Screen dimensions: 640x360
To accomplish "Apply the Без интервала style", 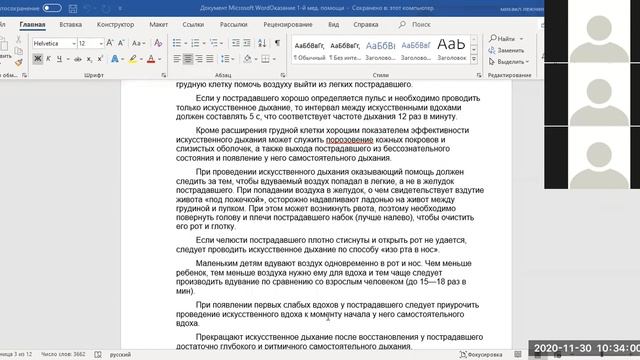I will tap(345, 50).
